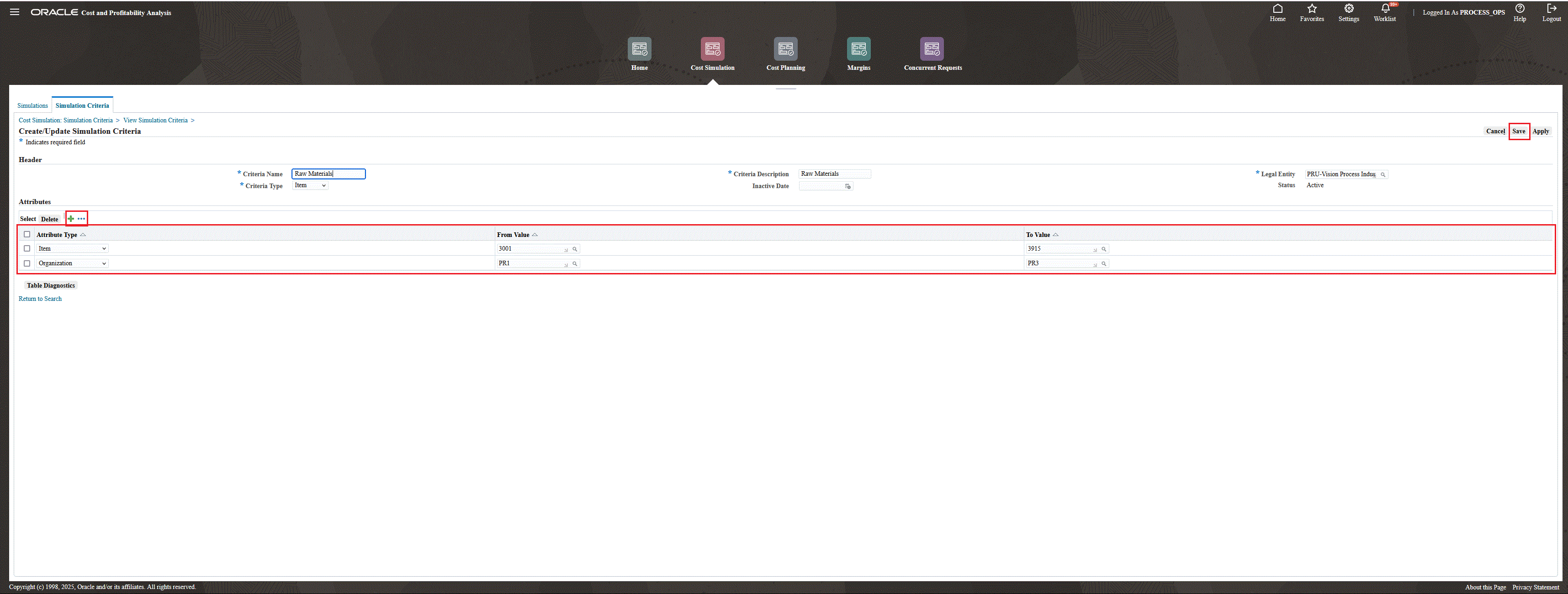This screenshot has height=594, width=1568.
Task: Open the hamburger navigation menu
Action: click(x=15, y=12)
